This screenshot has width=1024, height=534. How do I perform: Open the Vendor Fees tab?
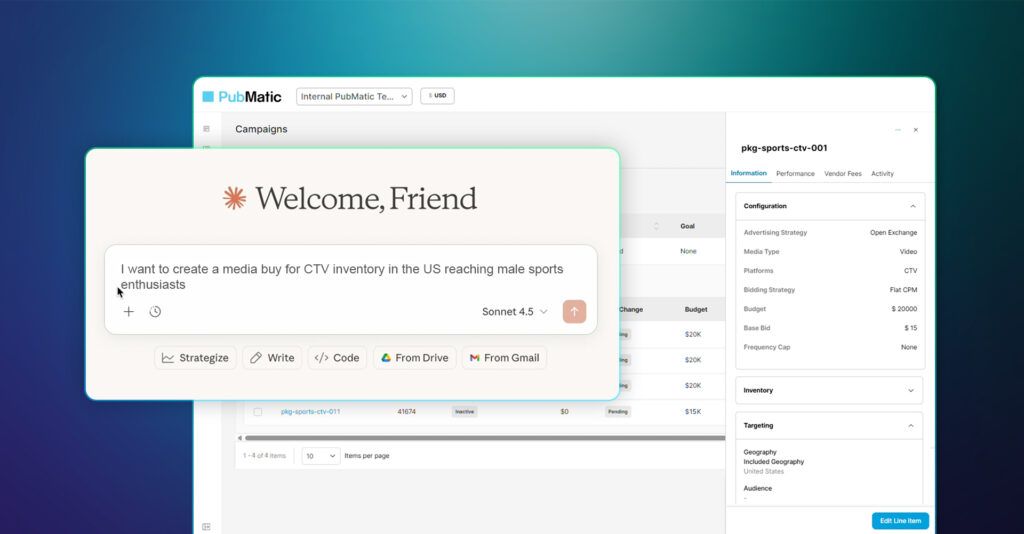coord(842,174)
